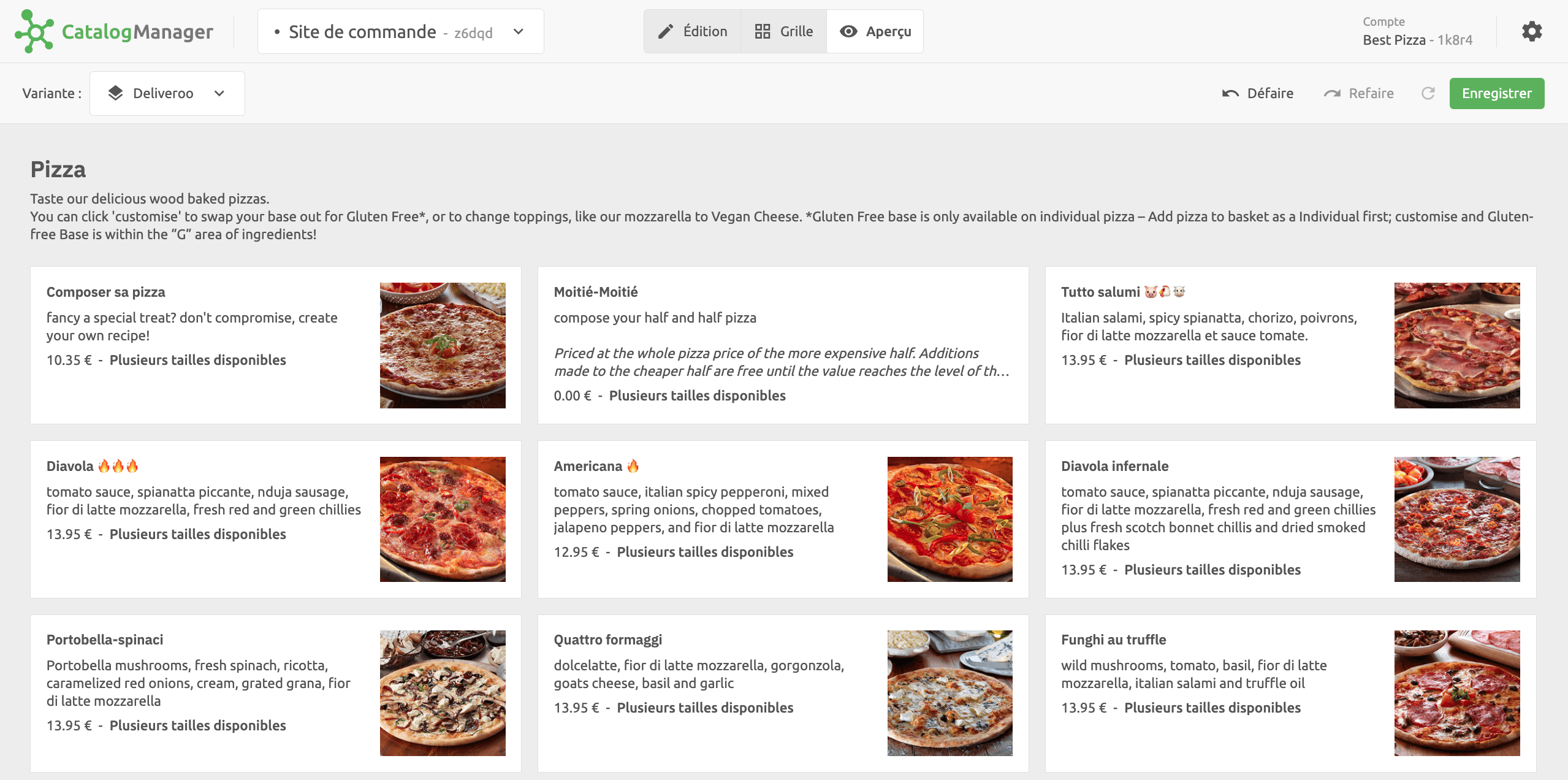Viewport: 1568px width, 780px height.
Task: Click the 'fancy a special treat?' description
Action: click(x=192, y=326)
